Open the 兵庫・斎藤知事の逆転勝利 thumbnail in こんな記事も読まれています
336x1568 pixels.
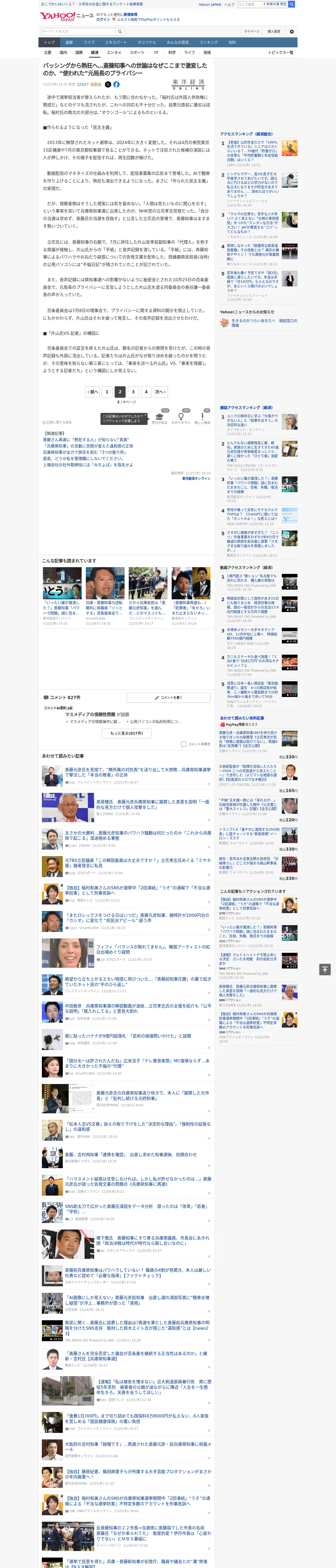tap(105, 583)
